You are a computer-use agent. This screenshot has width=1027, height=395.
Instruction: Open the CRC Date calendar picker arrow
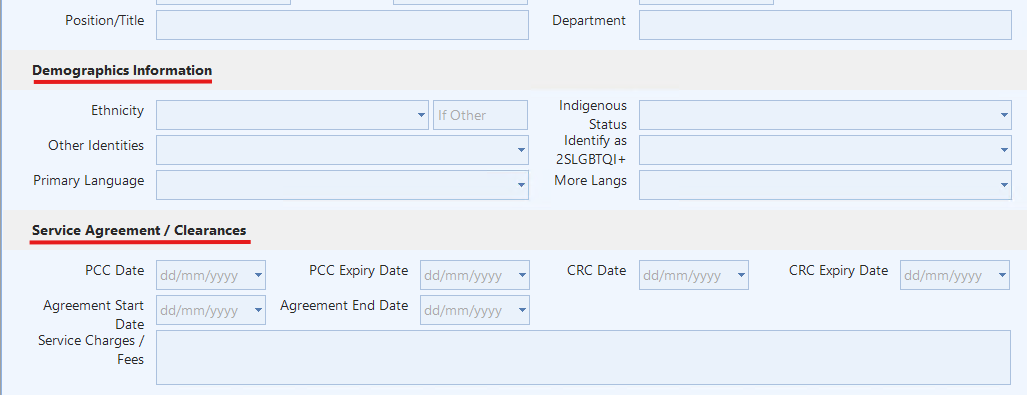click(741, 275)
